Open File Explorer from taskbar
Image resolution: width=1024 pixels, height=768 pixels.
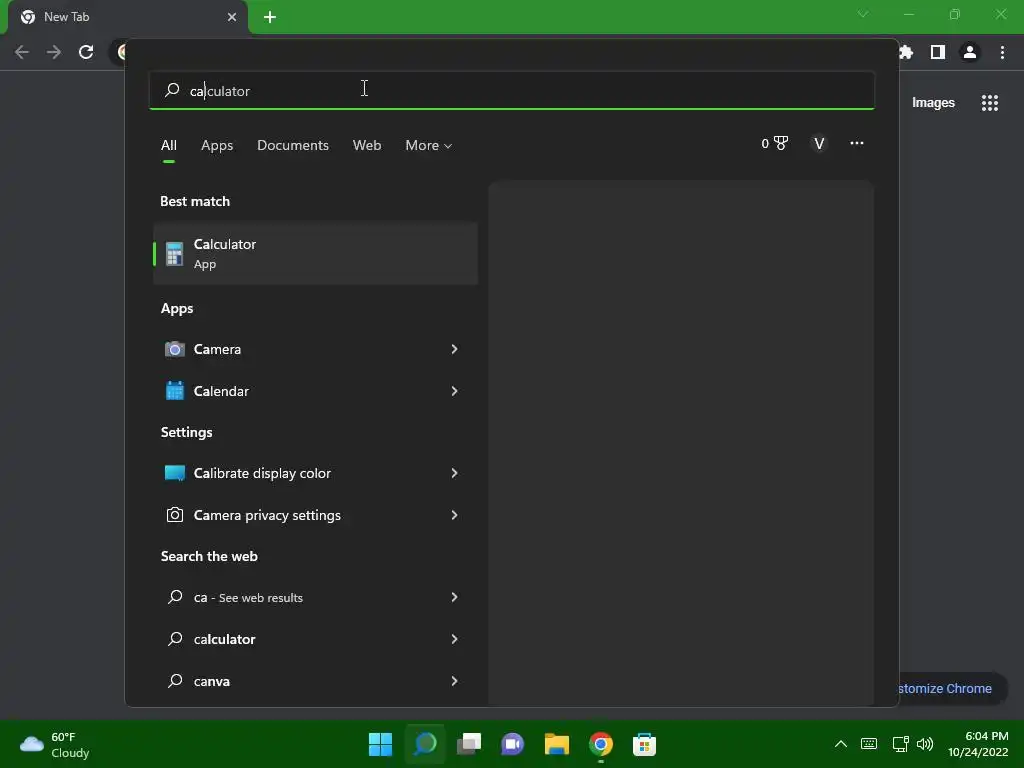556,744
